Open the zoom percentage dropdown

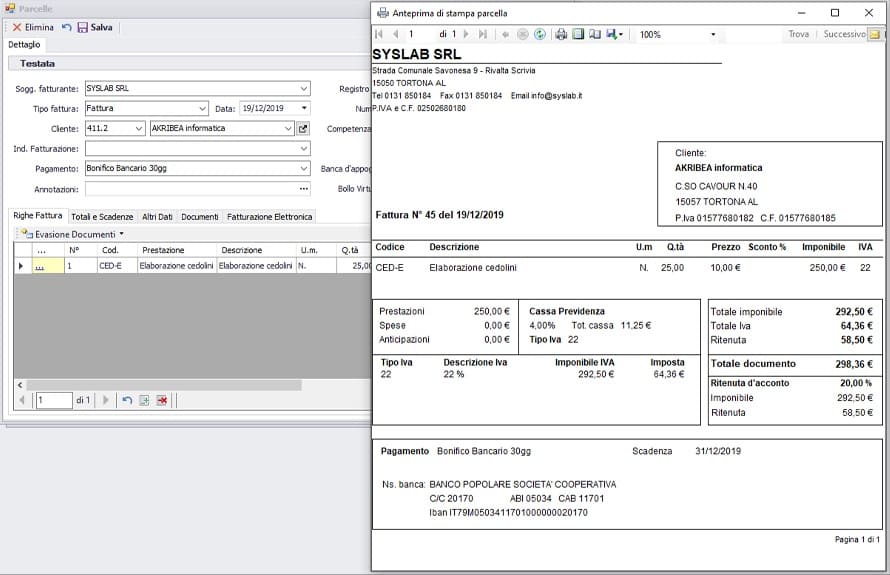[713, 34]
